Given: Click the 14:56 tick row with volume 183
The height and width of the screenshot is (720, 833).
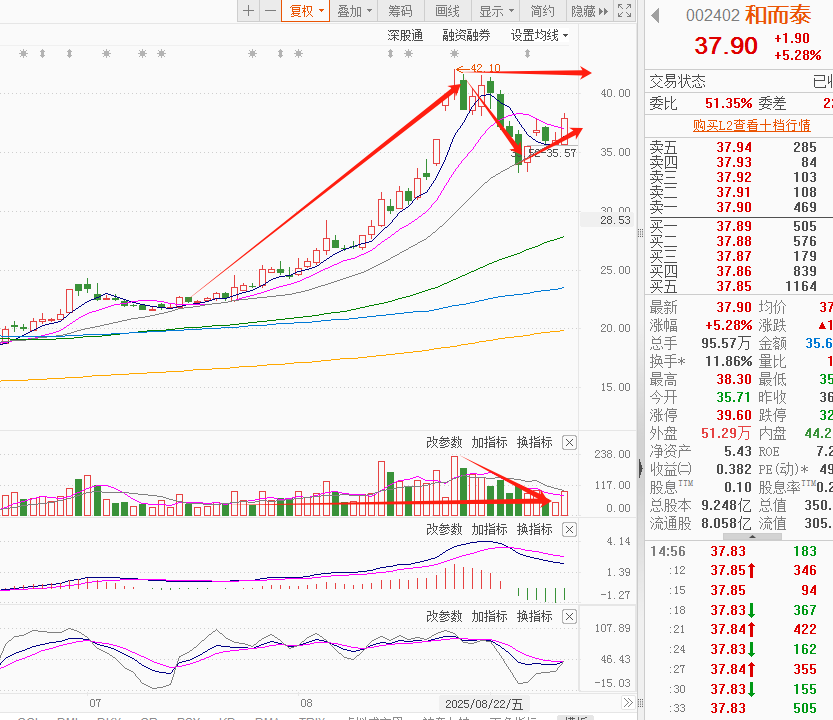Looking at the screenshot, I should (738, 551).
